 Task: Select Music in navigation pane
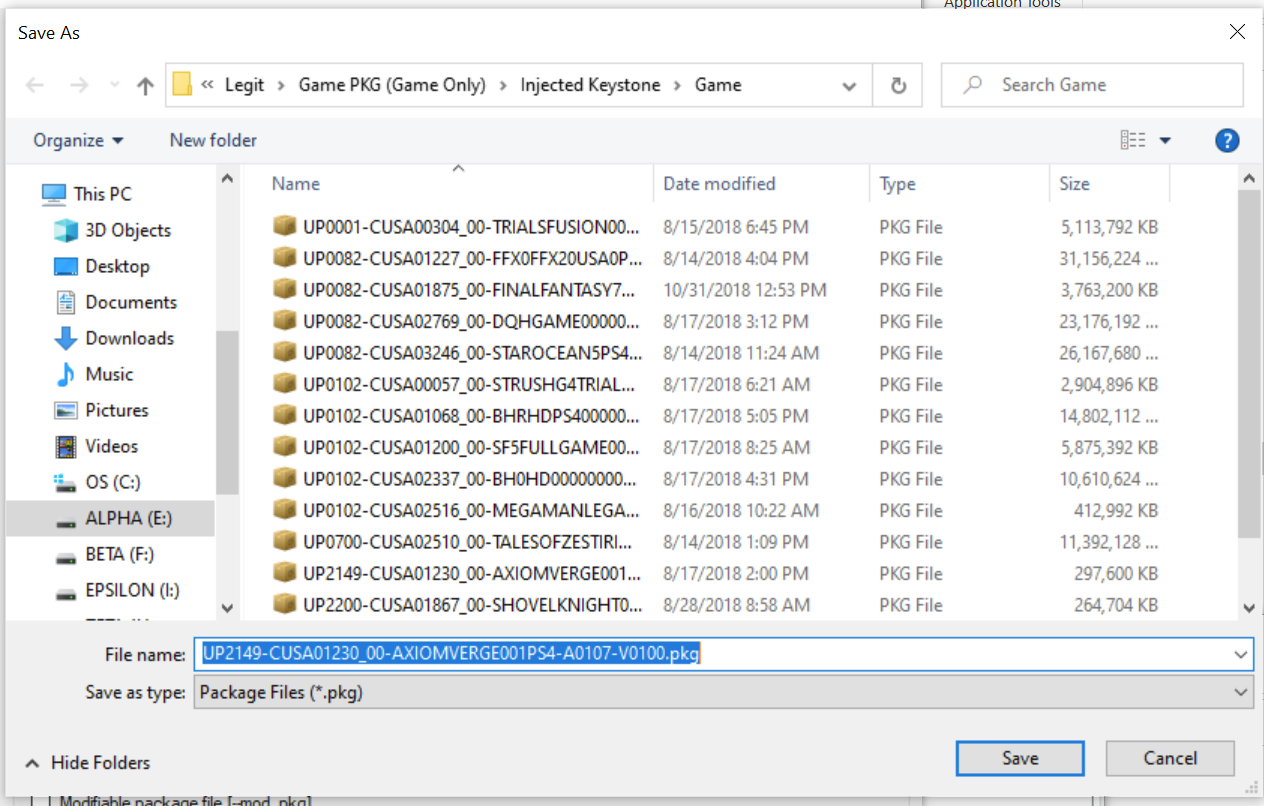(x=109, y=374)
